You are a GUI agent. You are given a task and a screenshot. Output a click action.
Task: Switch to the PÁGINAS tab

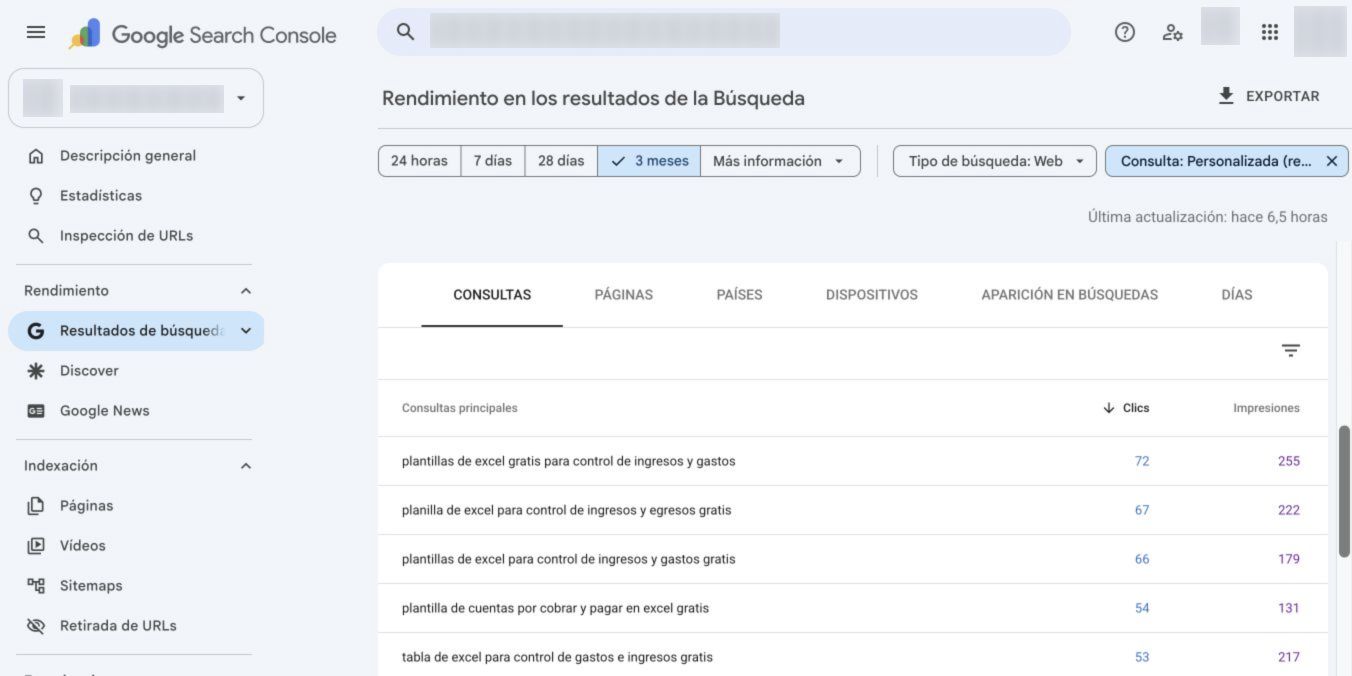[624, 295]
